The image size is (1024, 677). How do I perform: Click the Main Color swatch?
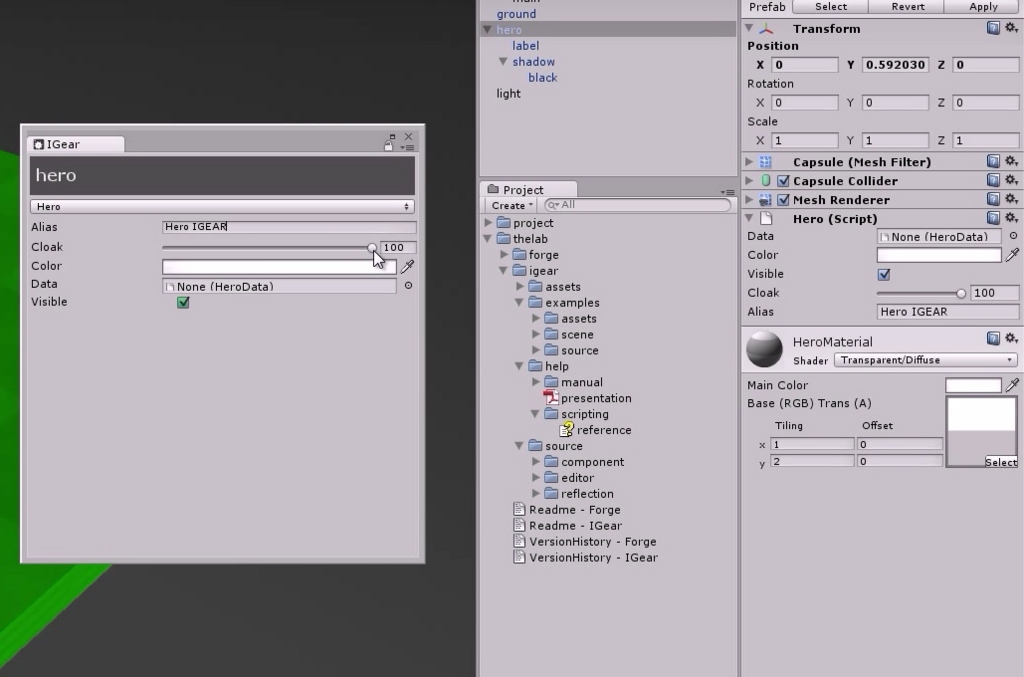pyautogui.click(x=973, y=385)
